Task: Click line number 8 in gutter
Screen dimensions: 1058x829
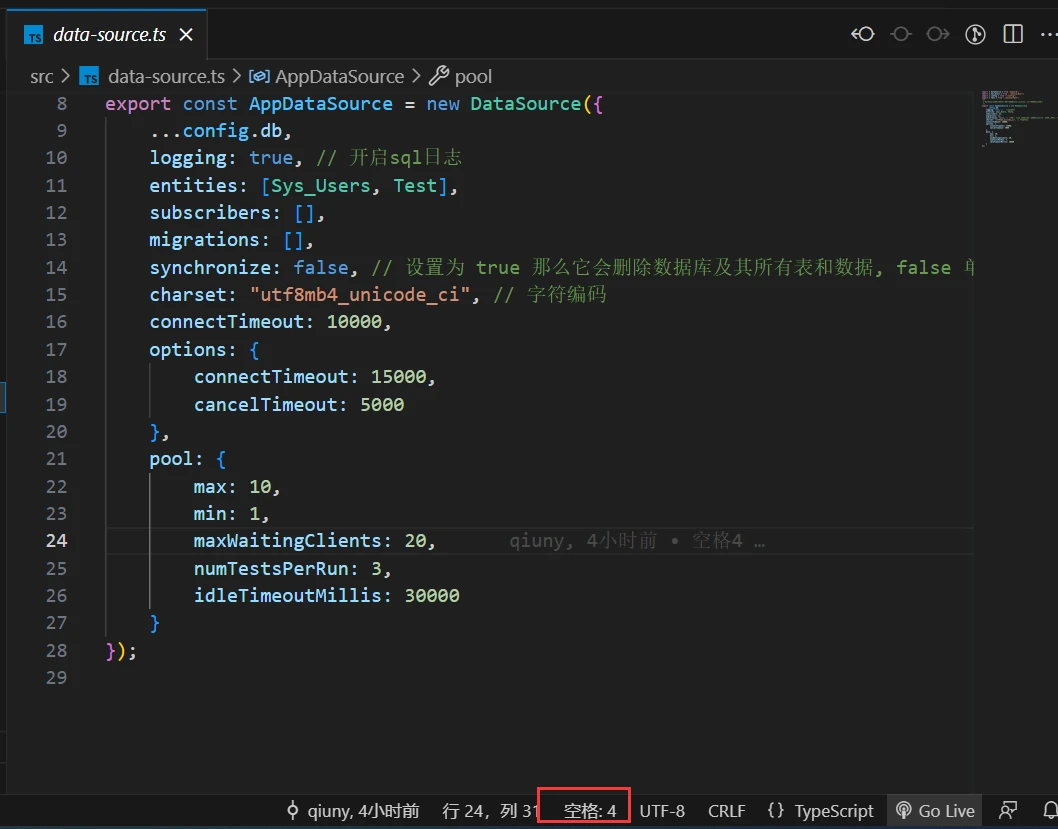Action: coord(61,104)
